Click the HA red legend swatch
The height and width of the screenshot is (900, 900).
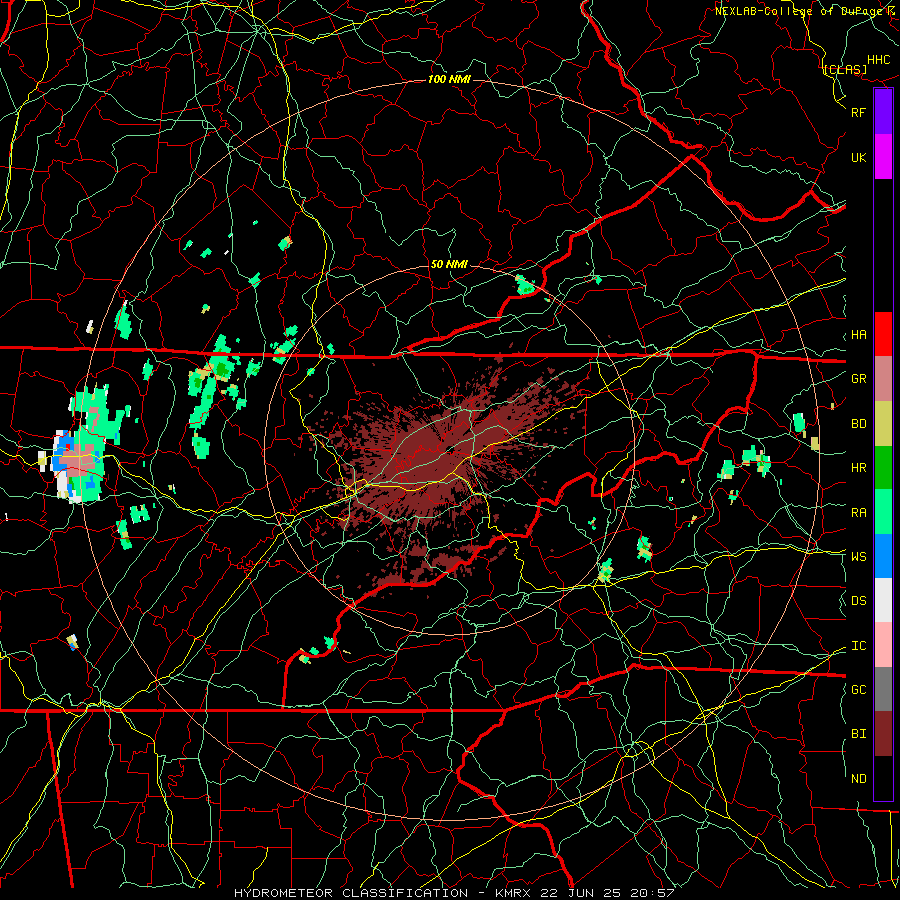point(883,334)
